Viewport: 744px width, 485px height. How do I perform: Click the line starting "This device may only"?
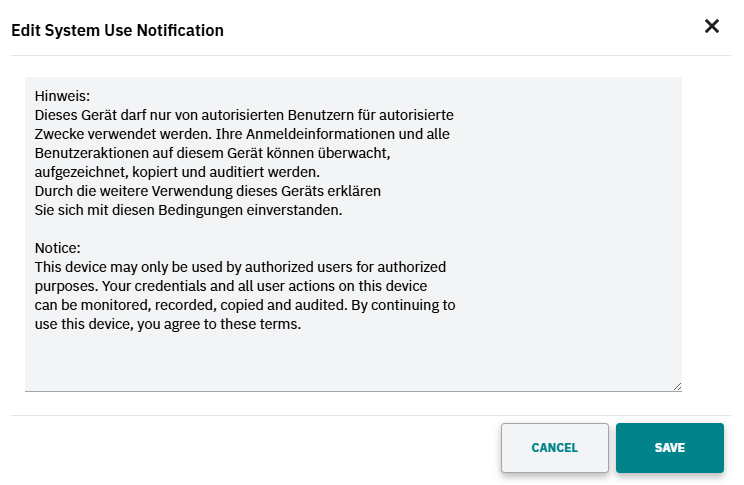click(239, 267)
